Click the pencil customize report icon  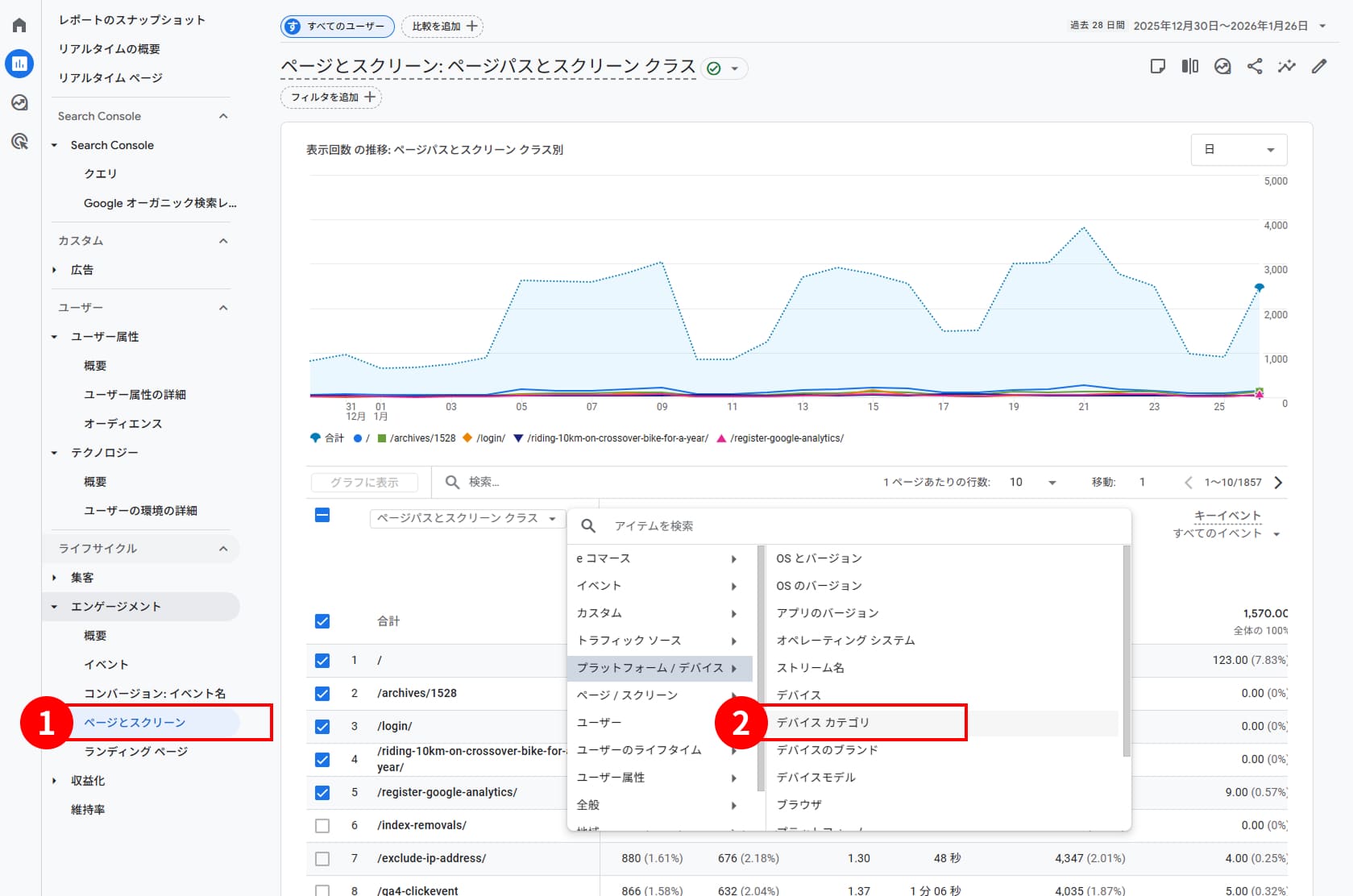coord(1319,67)
